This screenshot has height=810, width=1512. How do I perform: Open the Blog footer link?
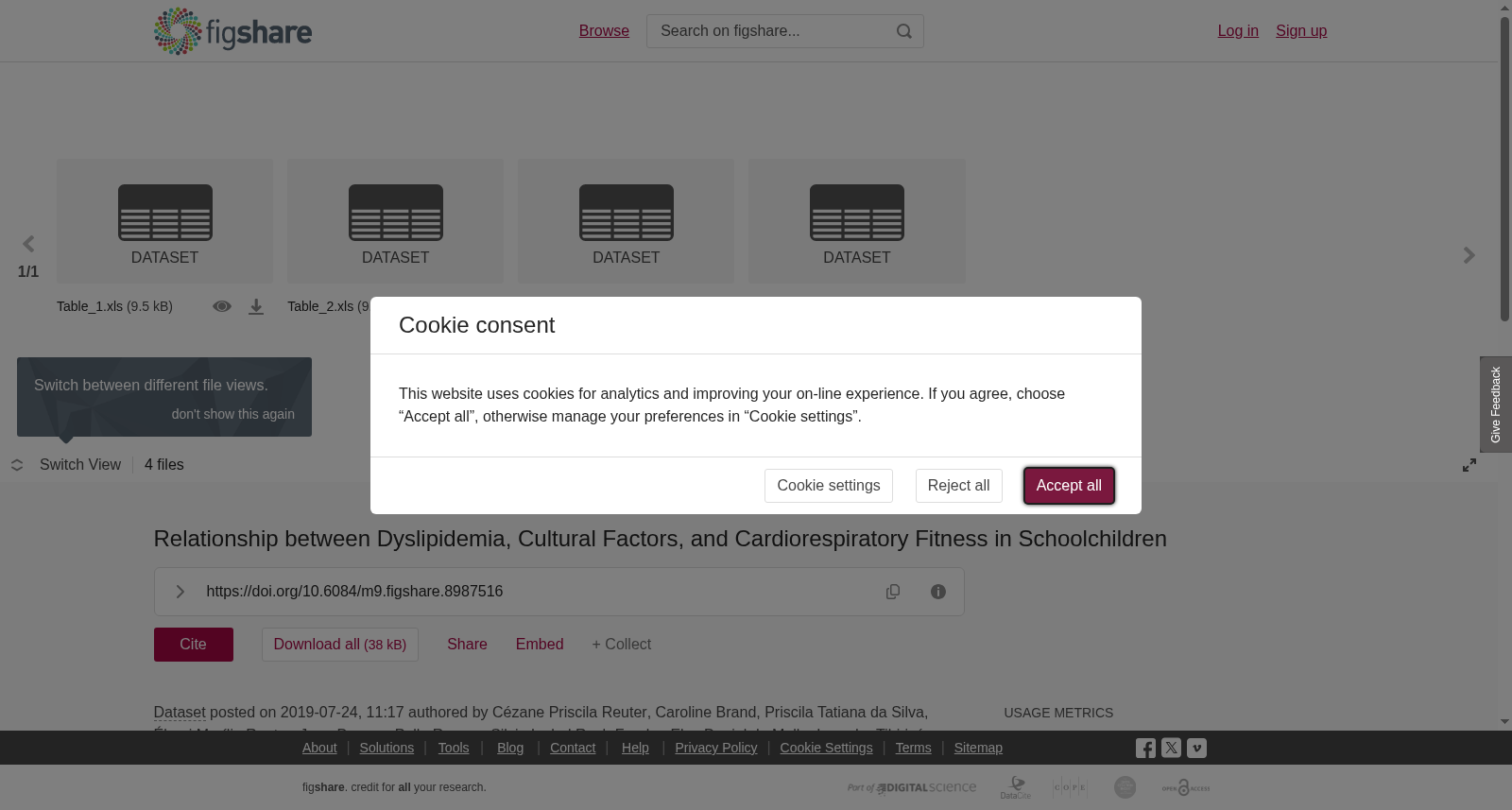(x=510, y=748)
